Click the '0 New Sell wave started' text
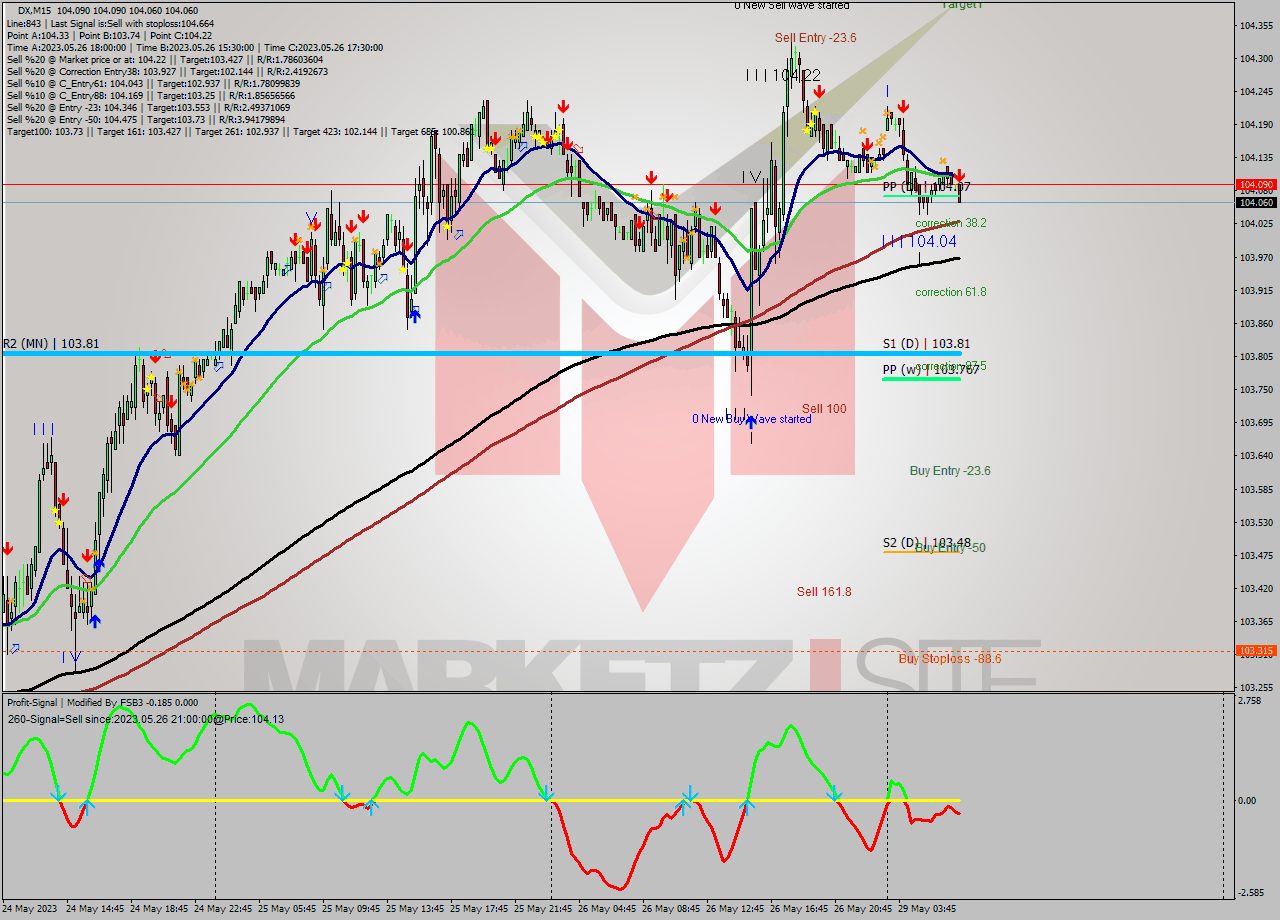1280x920 pixels. click(792, 6)
